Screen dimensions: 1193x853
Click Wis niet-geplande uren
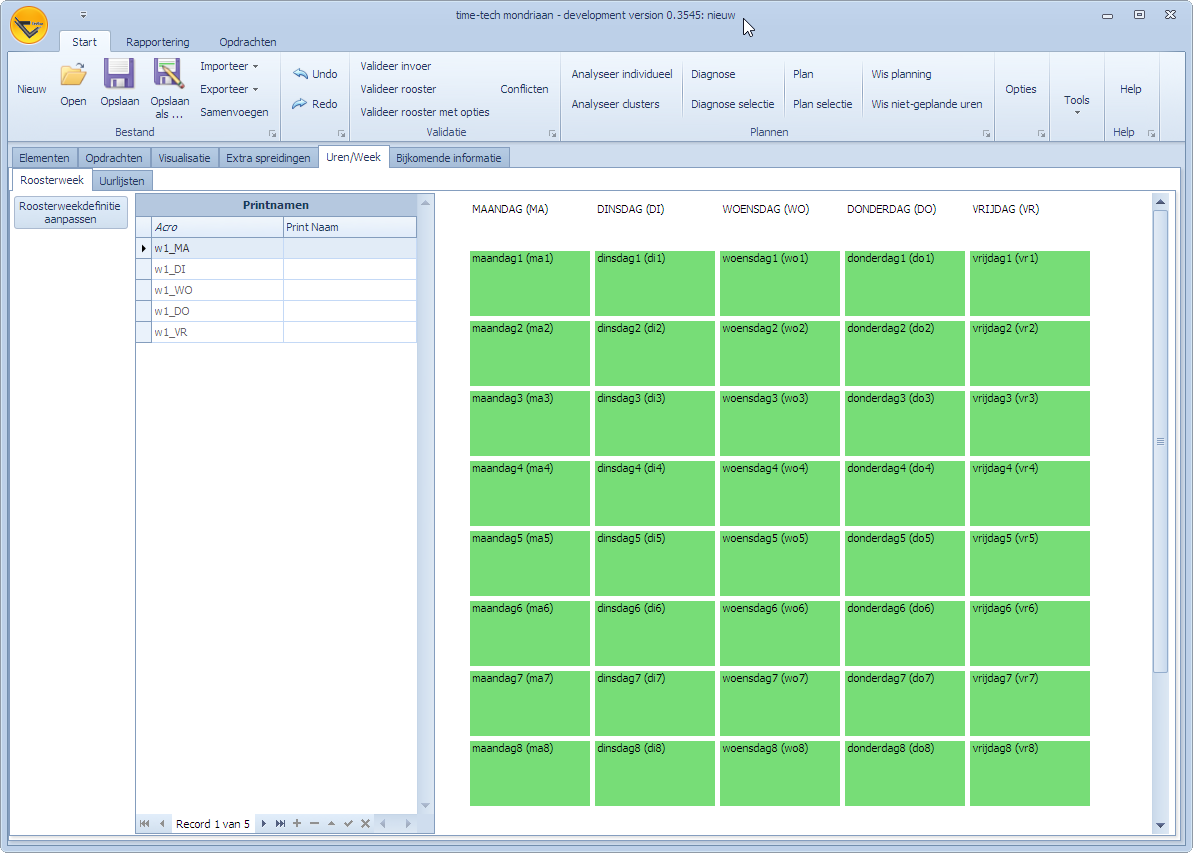(x=927, y=104)
